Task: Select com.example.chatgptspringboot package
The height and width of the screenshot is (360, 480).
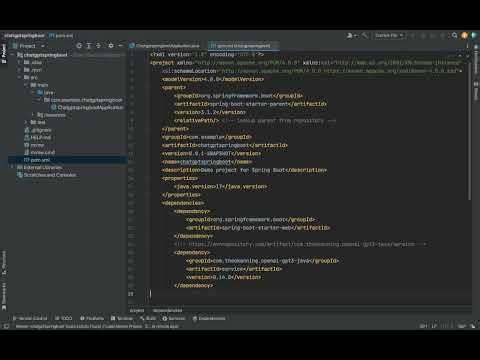Action: pos(83,100)
